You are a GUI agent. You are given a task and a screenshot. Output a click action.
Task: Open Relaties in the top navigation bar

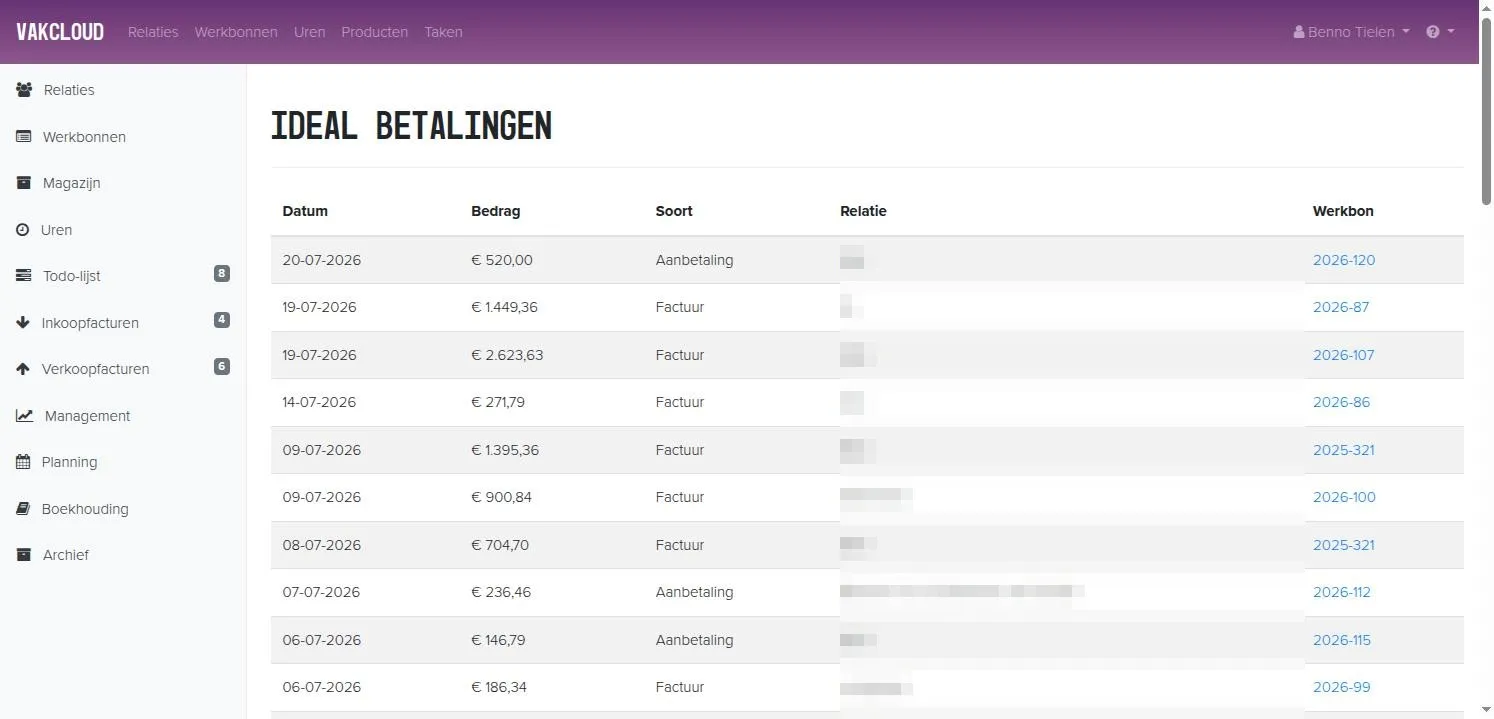point(153,32)
